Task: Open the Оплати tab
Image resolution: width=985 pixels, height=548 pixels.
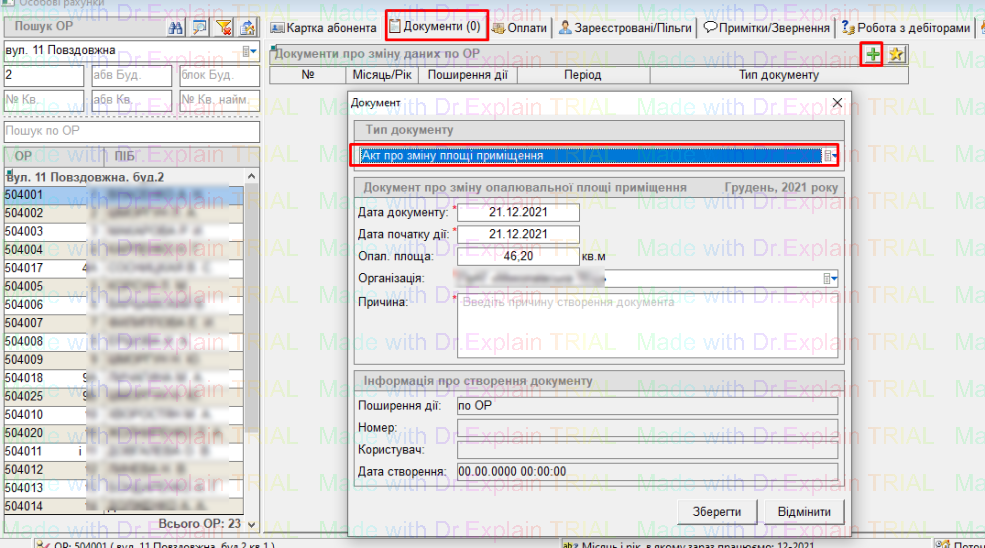Action: pos(519,28)
